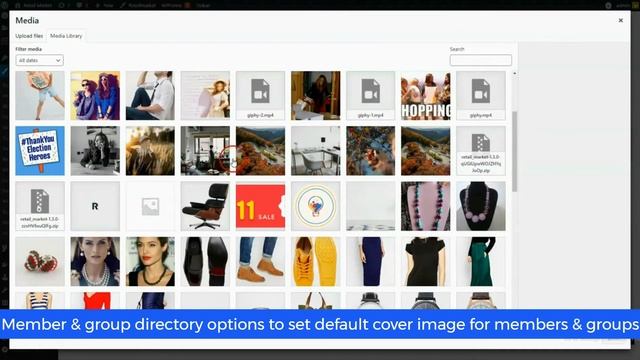Select the black-and-white woman at desk photo
Viewport: 640px width, 360px height.
[x=95, y=151]
